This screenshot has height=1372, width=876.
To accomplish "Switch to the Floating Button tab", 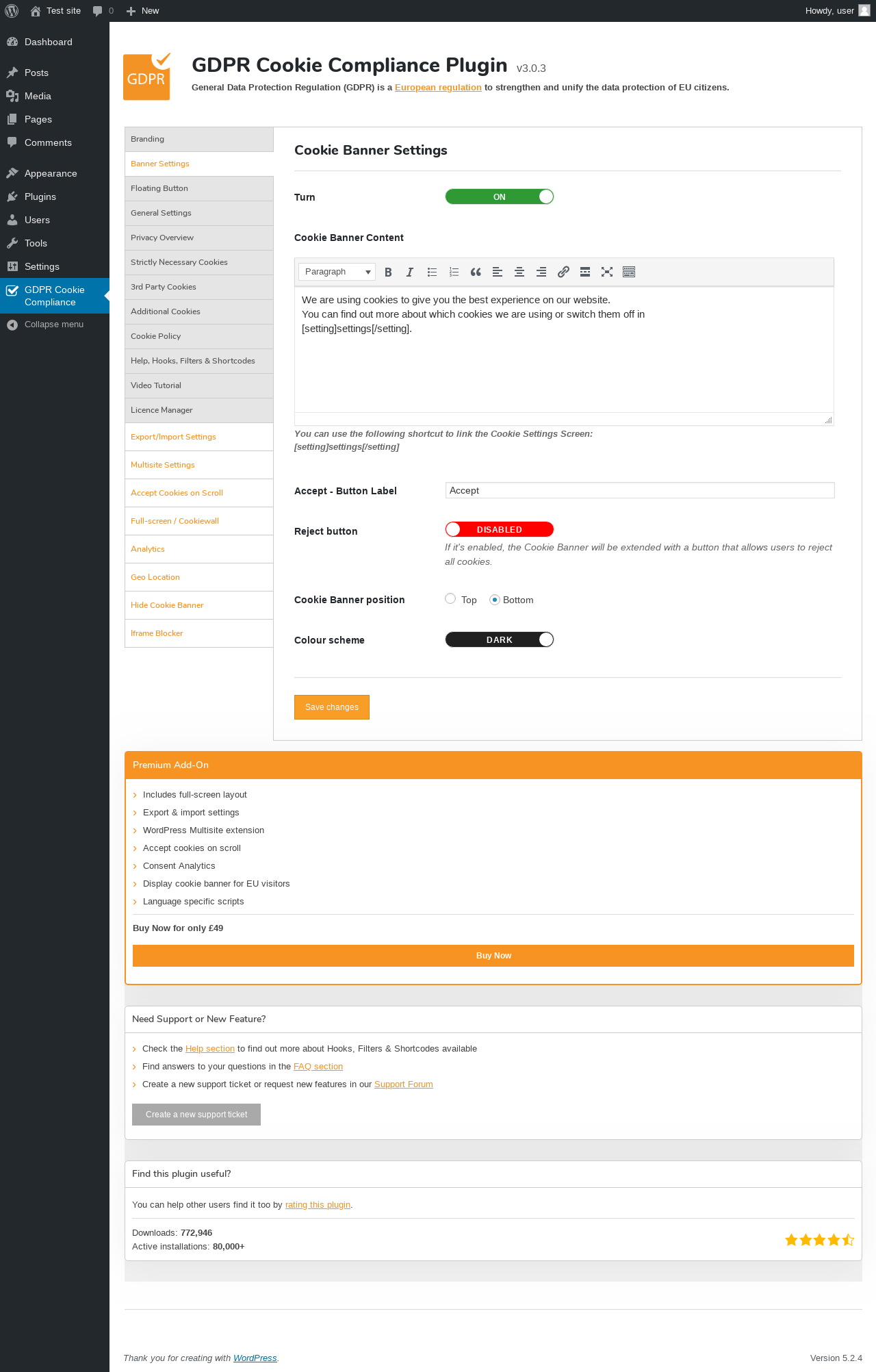I will [x=199, y=188].
